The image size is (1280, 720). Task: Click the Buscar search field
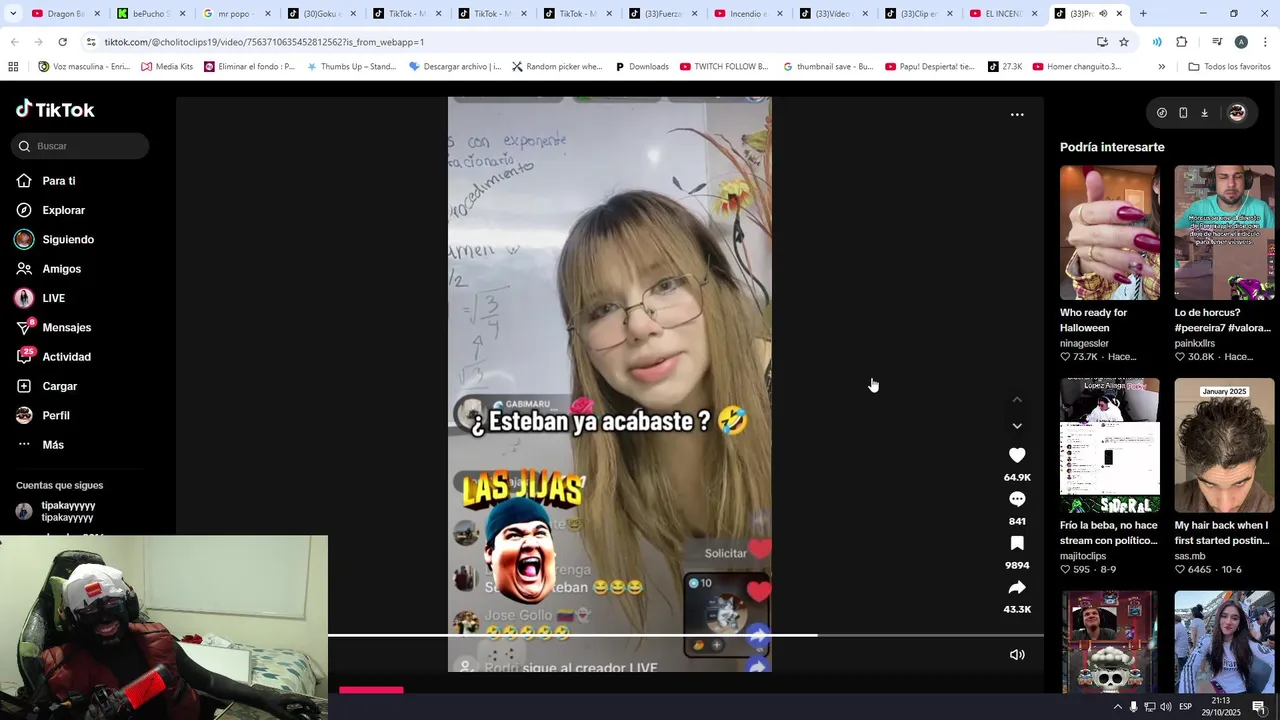(x=81, y=146)
